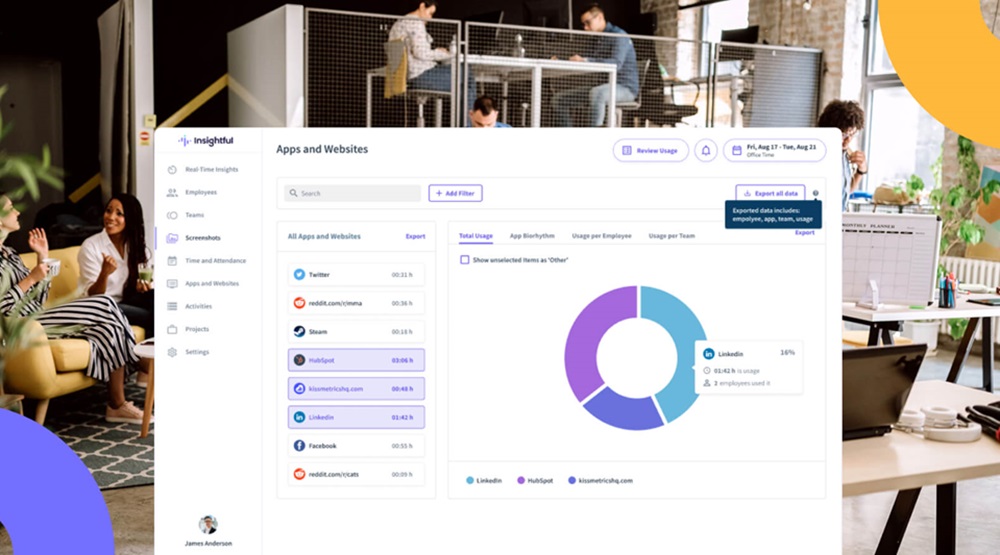Screen dimensions: 1000x555
Task: Click the help question mark icon
Action: pos(815,193)
